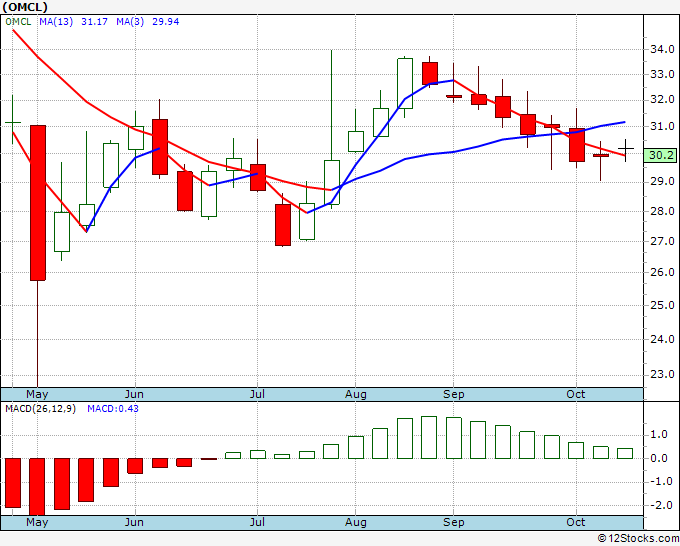Select May on the MACD panel date axis

click(37, 523)
